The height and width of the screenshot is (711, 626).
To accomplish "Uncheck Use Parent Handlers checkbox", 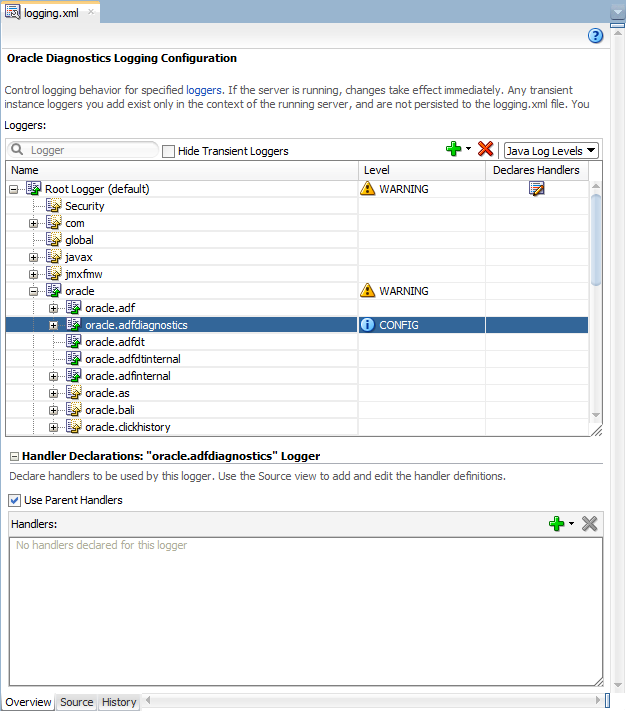I will pos(15,500).
